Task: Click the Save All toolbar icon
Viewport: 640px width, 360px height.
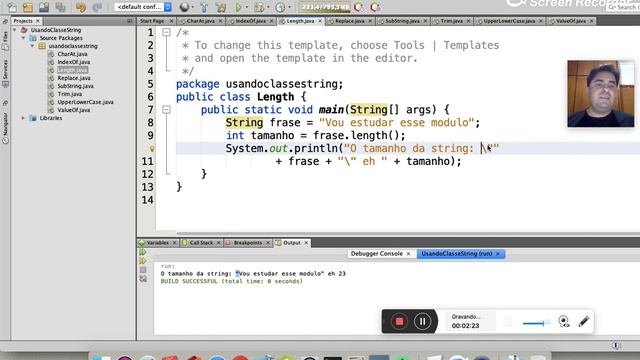Action: click(x=60, y=7)
